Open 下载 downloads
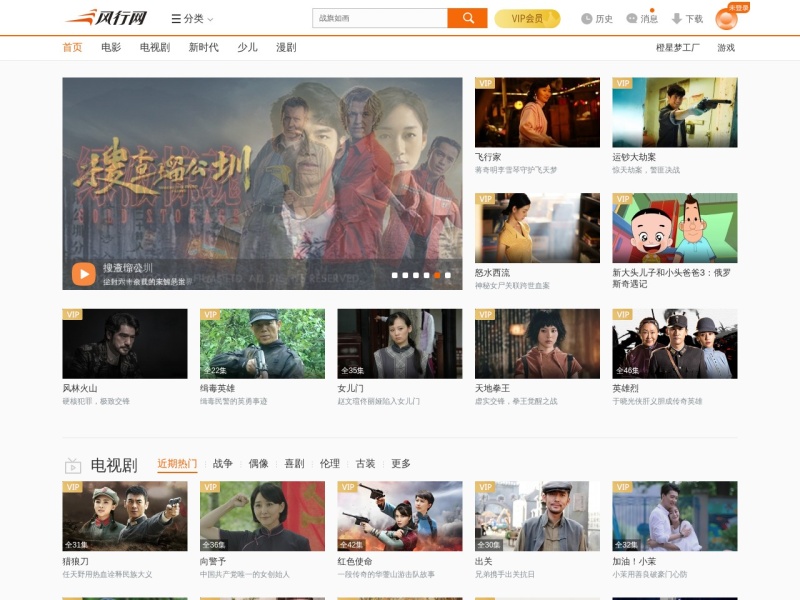 687,19
